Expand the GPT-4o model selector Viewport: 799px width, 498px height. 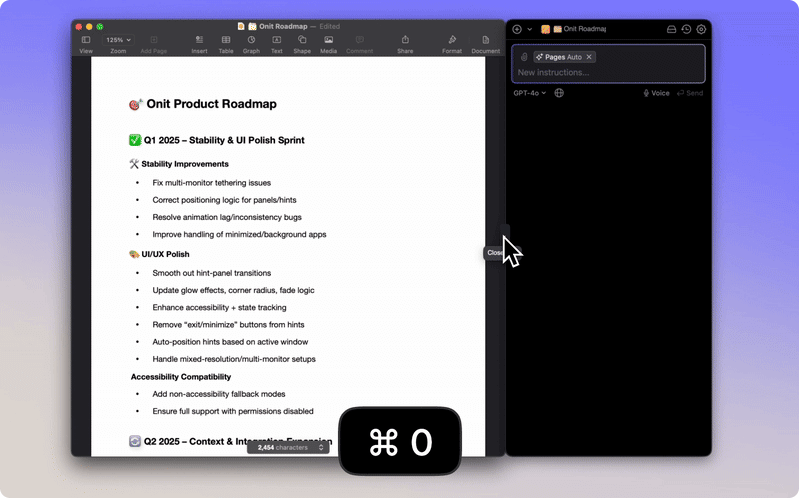click(x=529, y=93)
